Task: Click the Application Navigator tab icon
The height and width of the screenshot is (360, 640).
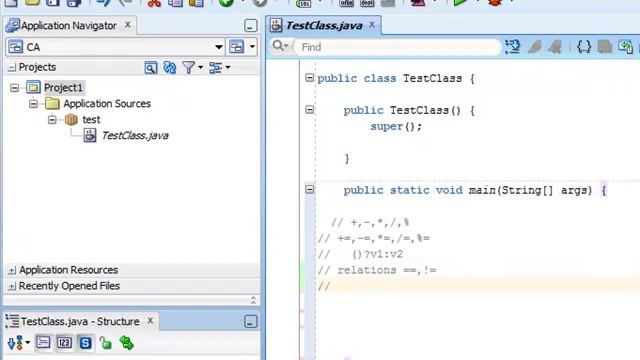Action: pos(13,25)
